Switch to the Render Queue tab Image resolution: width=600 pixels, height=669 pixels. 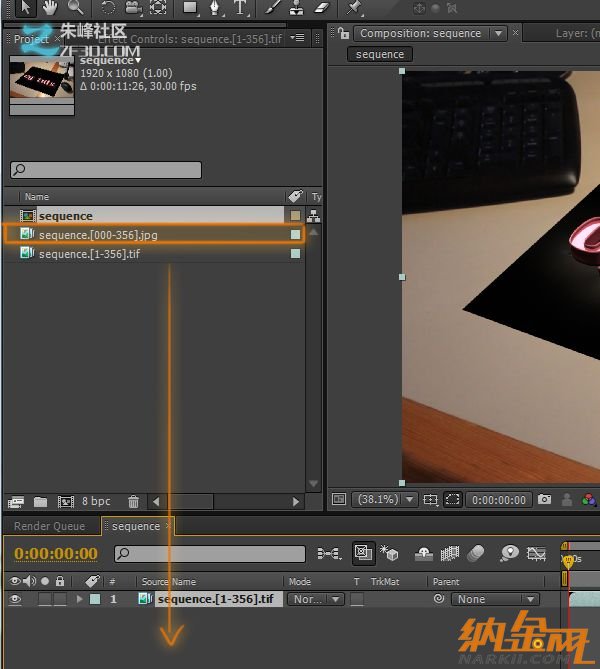click(49, 526)
